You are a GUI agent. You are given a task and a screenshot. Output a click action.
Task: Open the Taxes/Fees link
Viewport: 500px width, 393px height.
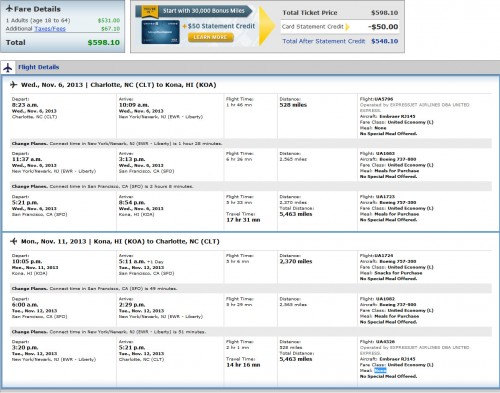(50, 29)
